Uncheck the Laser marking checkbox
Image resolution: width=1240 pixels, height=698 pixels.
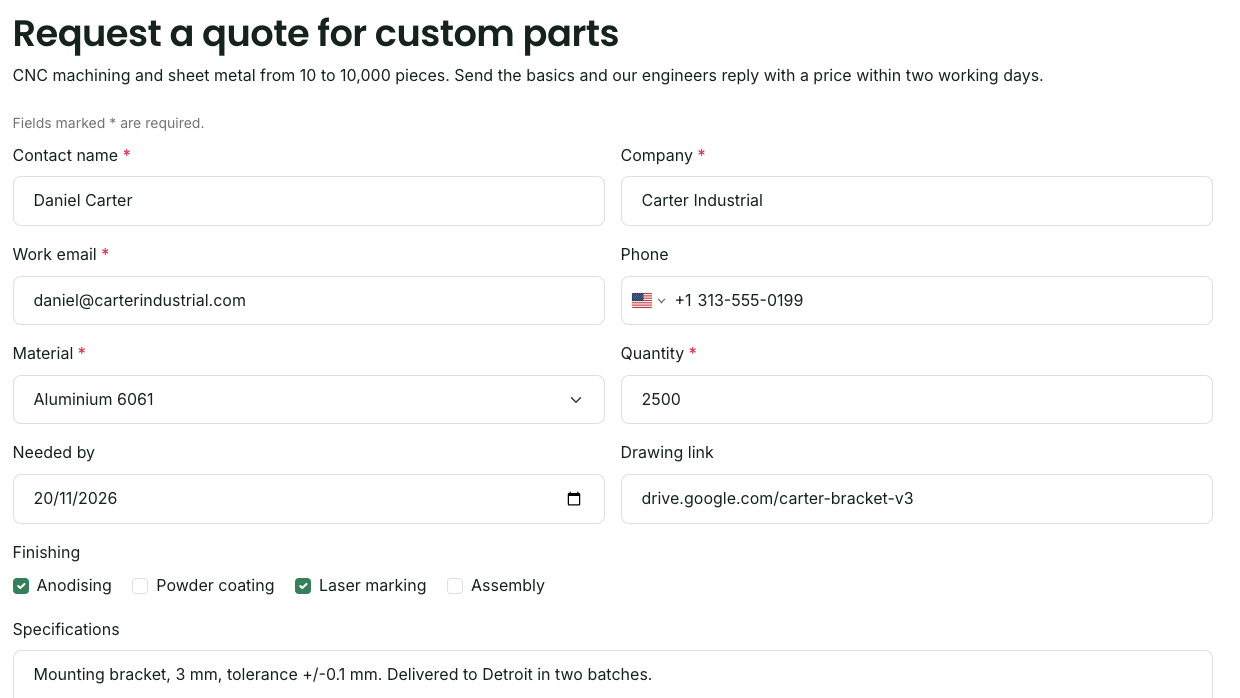click(303, 586)
